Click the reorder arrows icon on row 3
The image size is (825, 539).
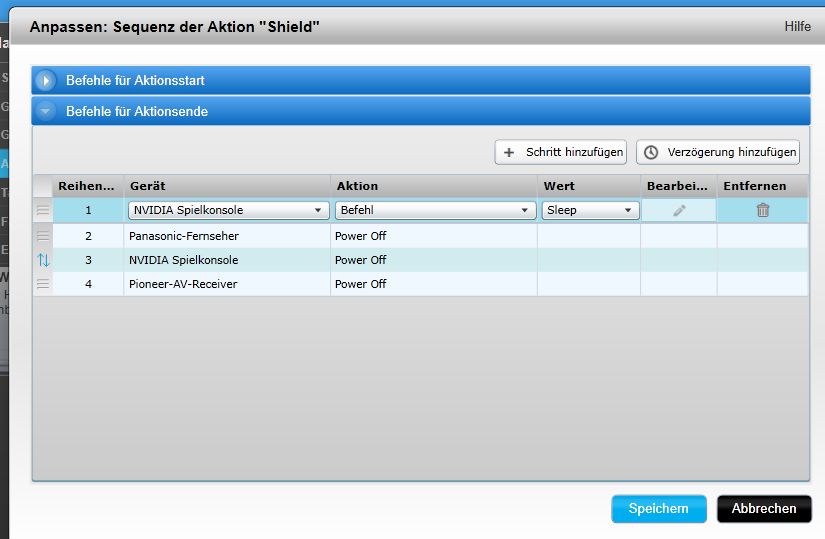click(43, 260)
